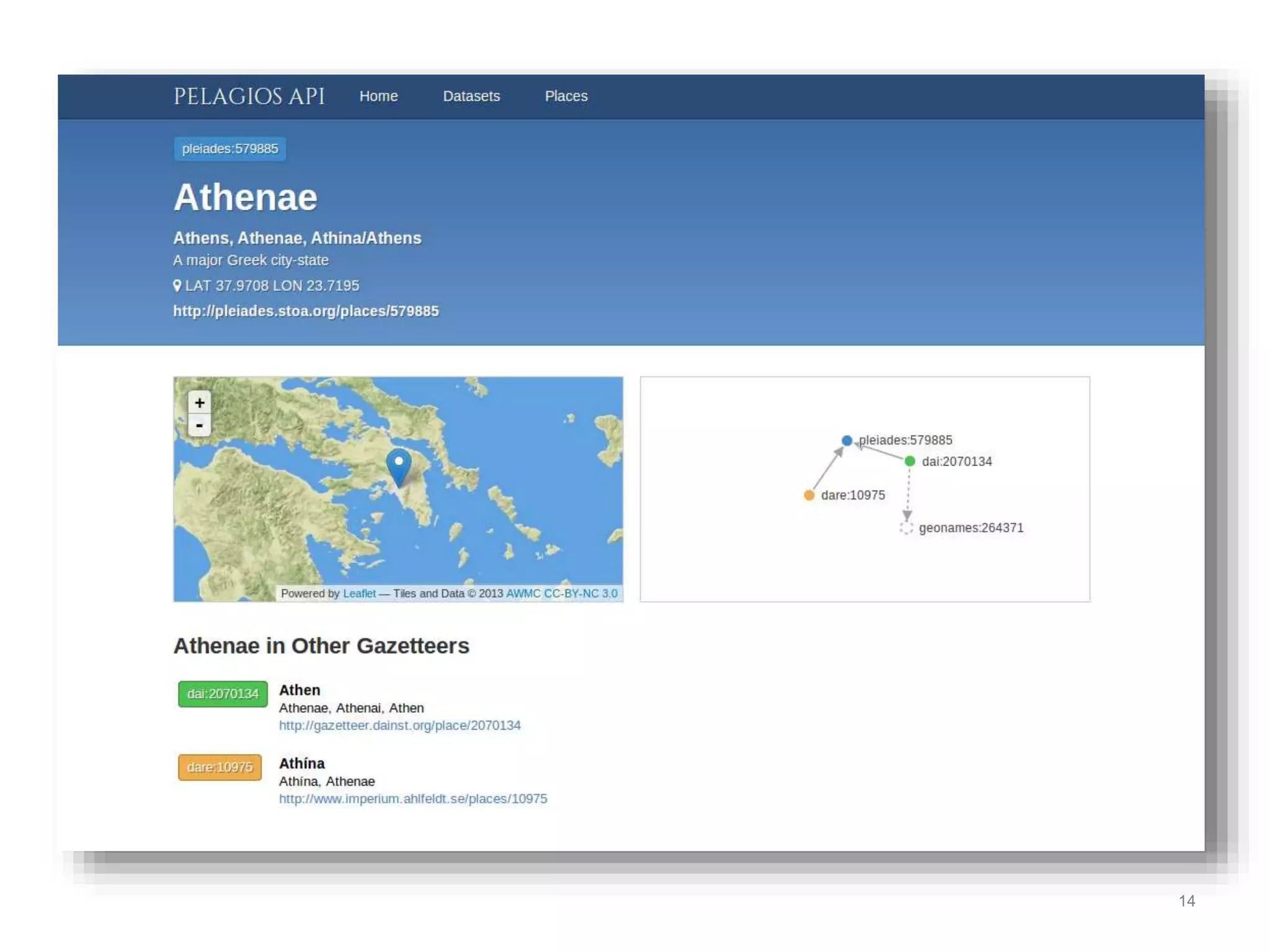1270x952 pixels.
Task: Zoom out the map with minus button
Action: (x=199, y=426)
